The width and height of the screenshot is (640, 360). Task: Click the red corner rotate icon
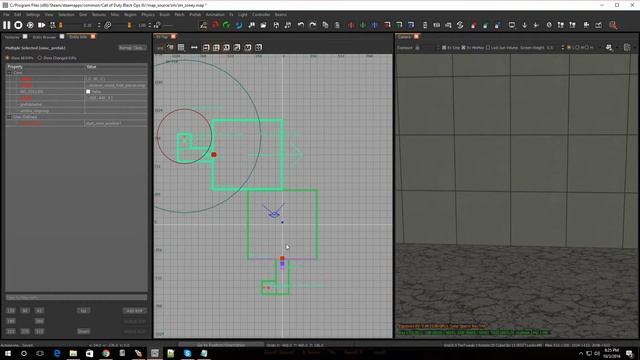pyautogui.click(x=387, y=25)
